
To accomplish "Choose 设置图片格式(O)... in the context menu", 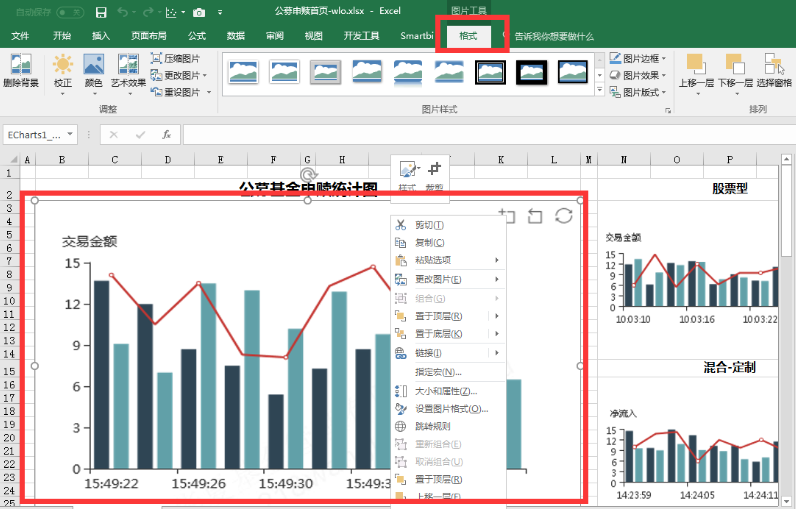I will [x=449, y=409].
